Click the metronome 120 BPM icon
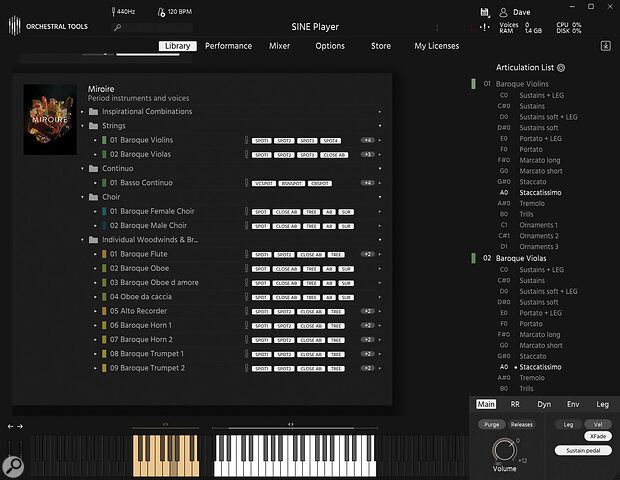The width and height of the screenshot is (620, 480). (161, 12)
